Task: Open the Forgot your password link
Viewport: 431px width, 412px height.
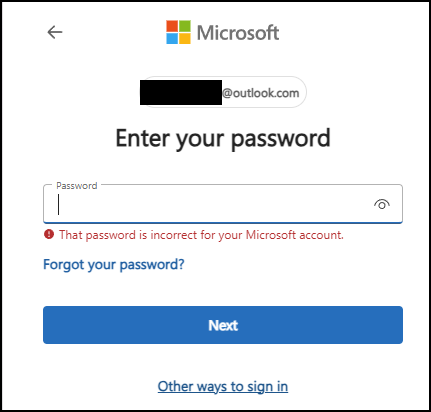Action: coord(114,265)
